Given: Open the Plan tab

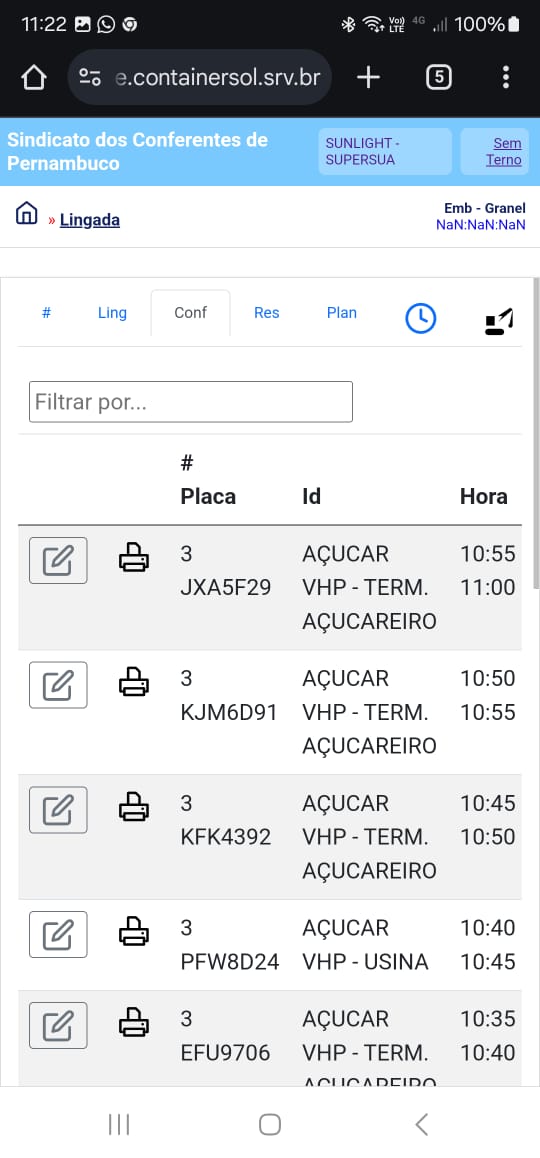Looking at the screenshot, I should pos(342,312).
